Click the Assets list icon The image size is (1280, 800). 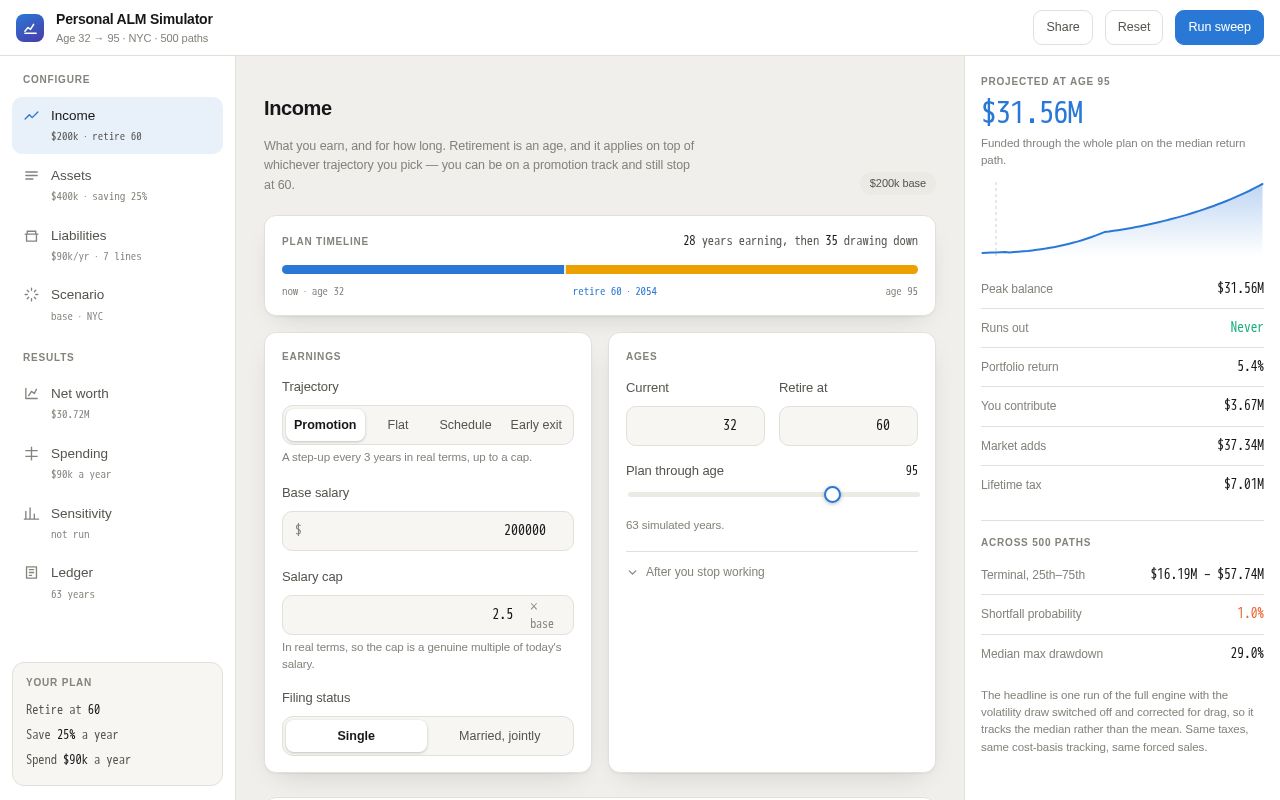31,175
